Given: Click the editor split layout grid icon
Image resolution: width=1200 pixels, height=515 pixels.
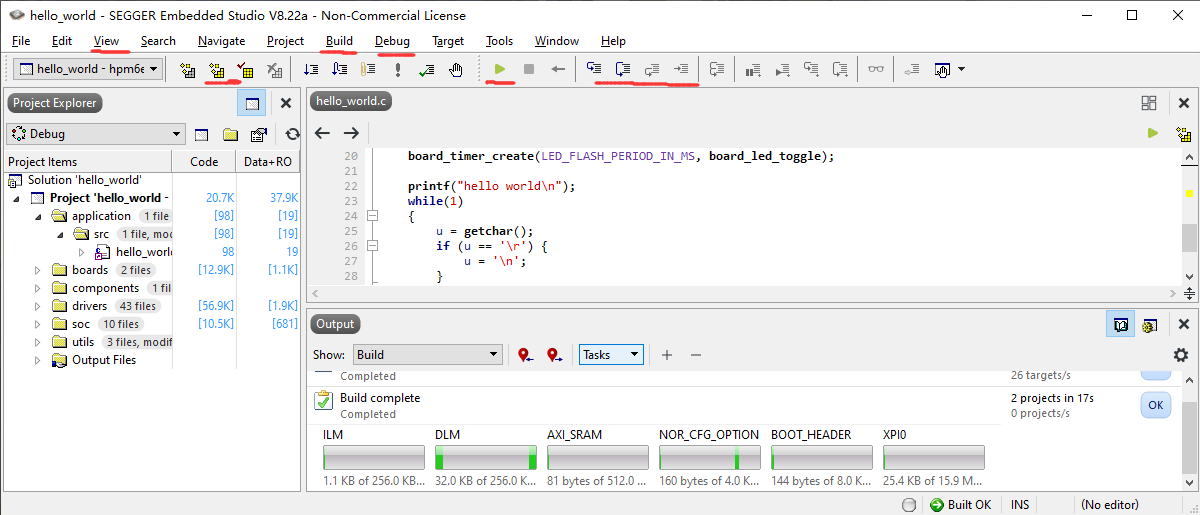Looking at the screenshot, I should coord(1149,102).
